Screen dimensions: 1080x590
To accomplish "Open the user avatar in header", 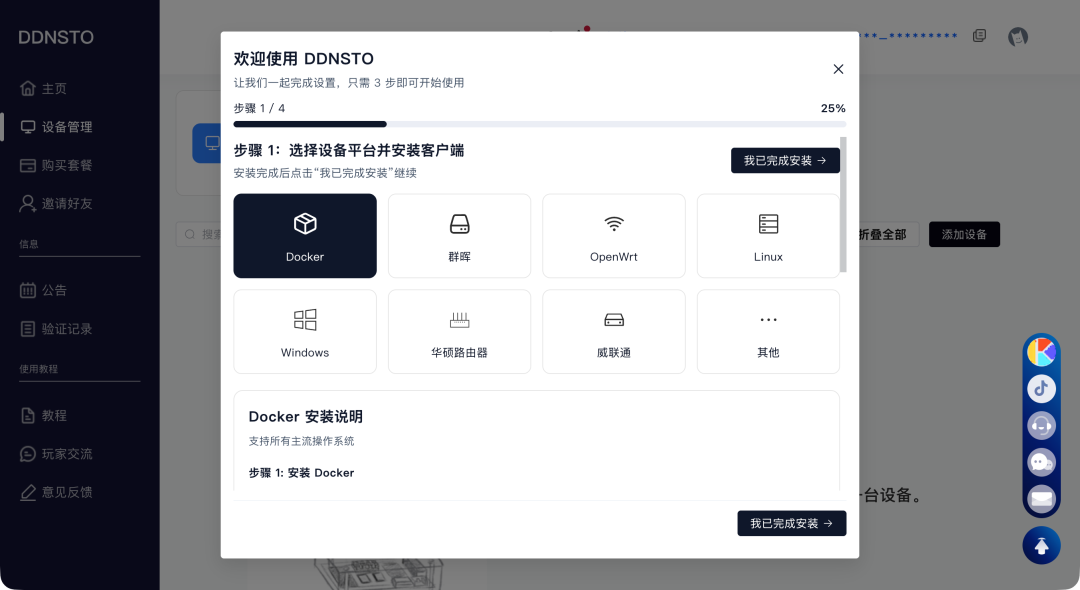I will click(1018, 36).
